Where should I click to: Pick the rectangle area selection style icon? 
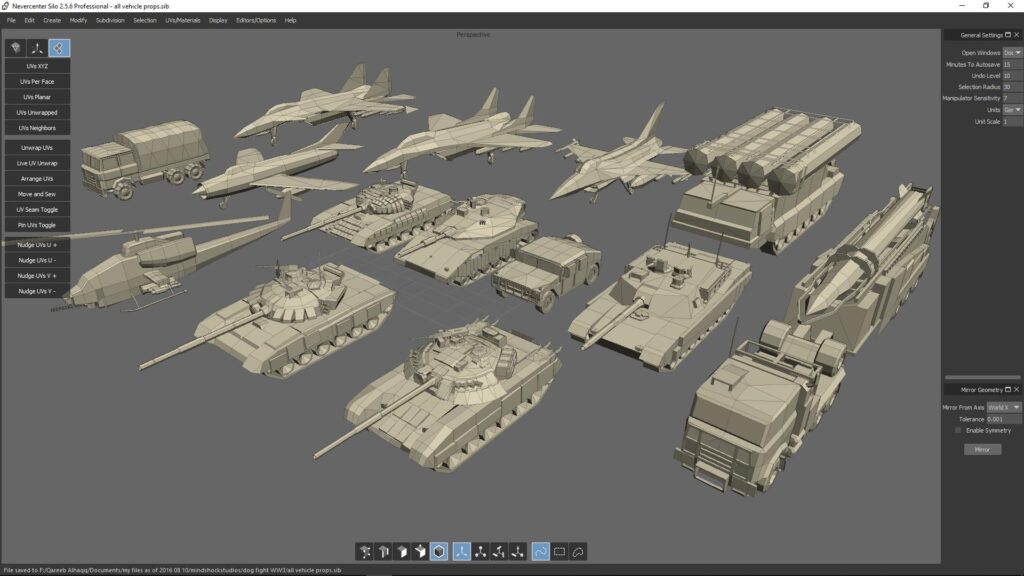(x=560, y=552)
